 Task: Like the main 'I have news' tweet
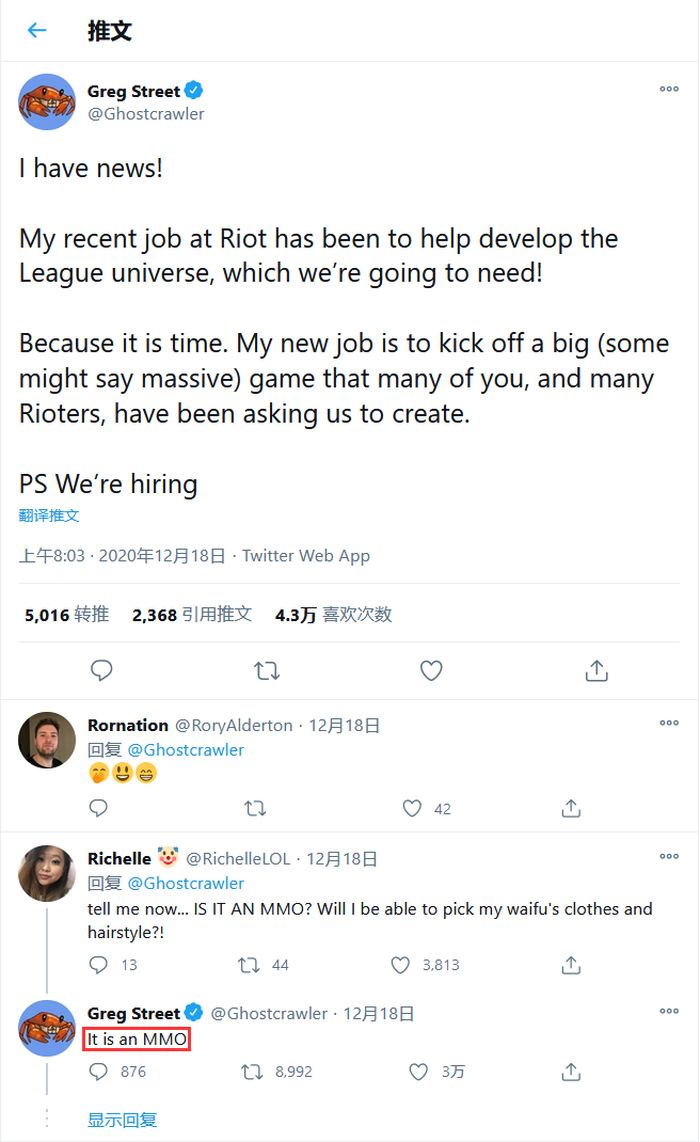pos(431,671)
